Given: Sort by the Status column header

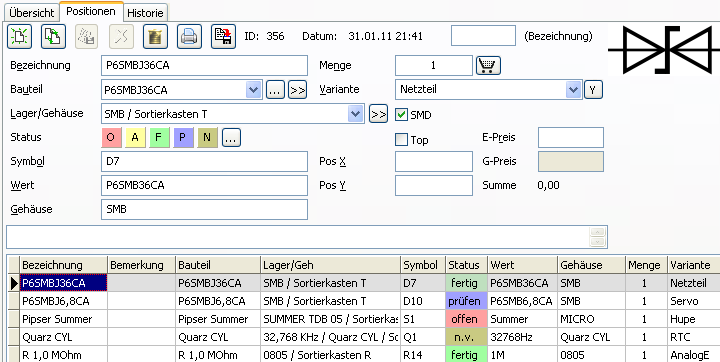Looking at the screenshot, I should (x=467, y=265).
